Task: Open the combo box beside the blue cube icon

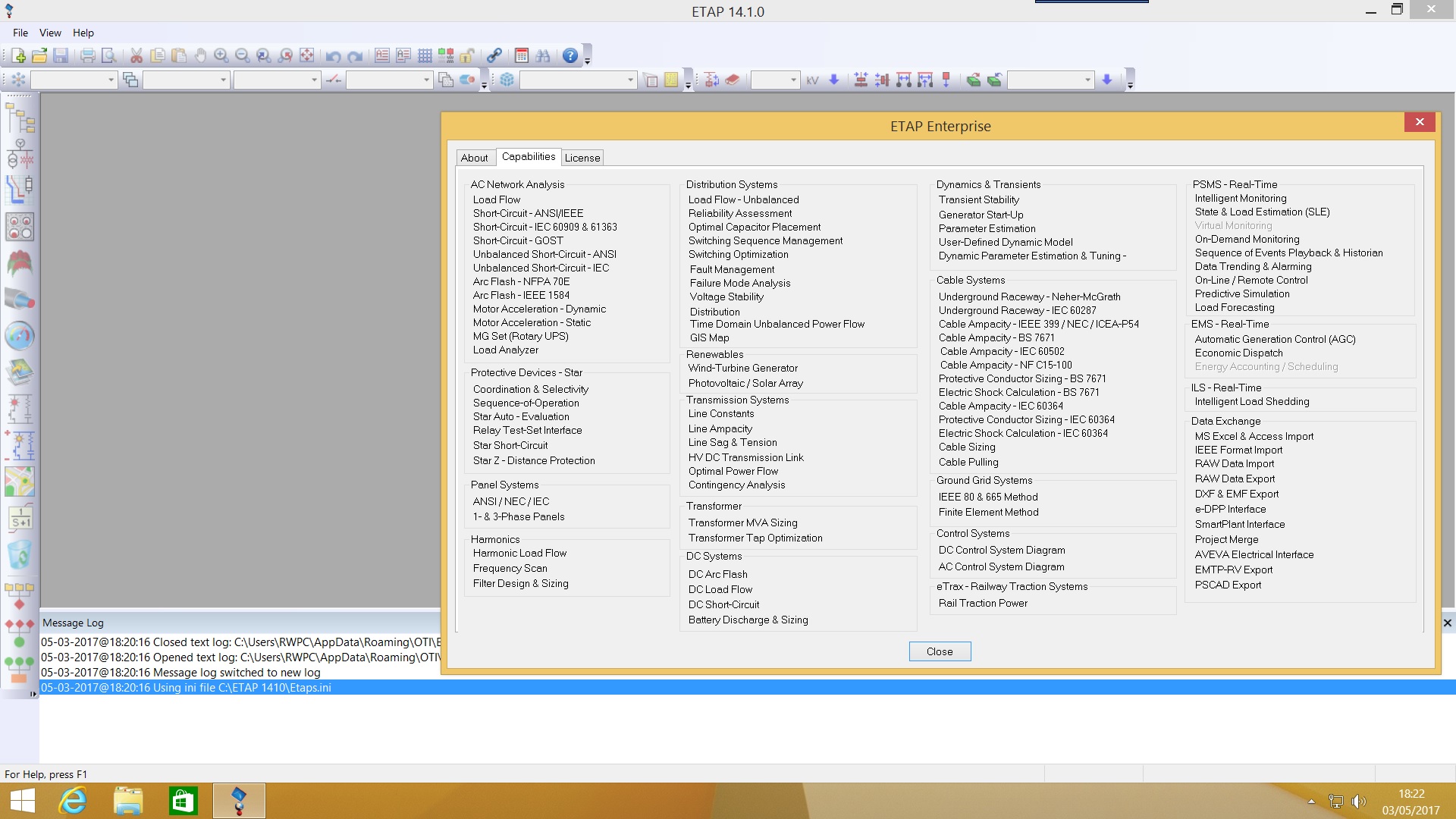Action: pos(578,80)
